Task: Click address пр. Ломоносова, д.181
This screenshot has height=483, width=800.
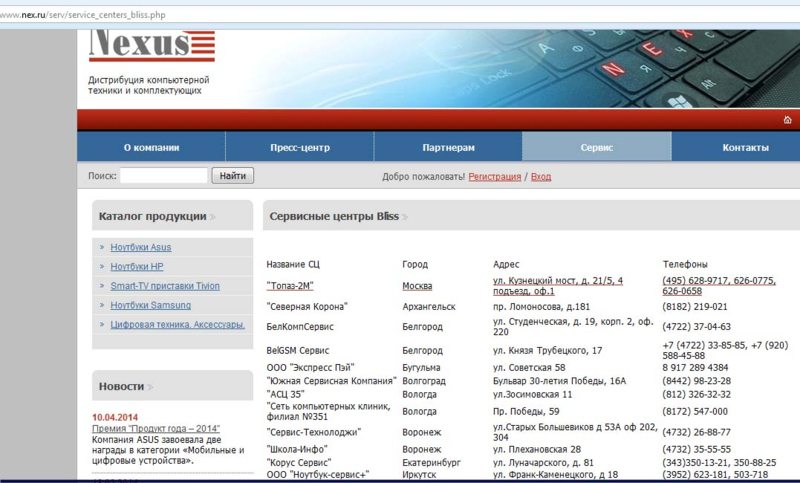Action: (x=541, y=307)
